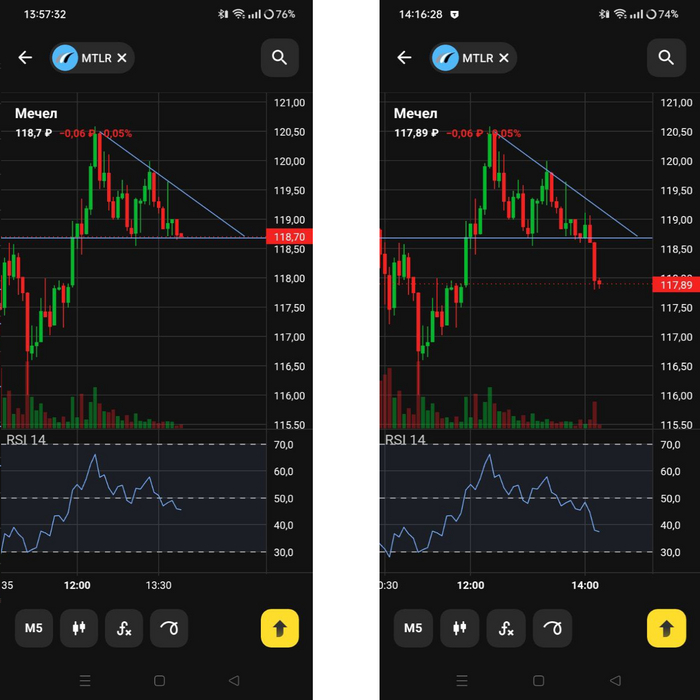Click the Mechel logo in 14:16 screenshot
This screenshot has height=700, width=700.
(445, 58)
